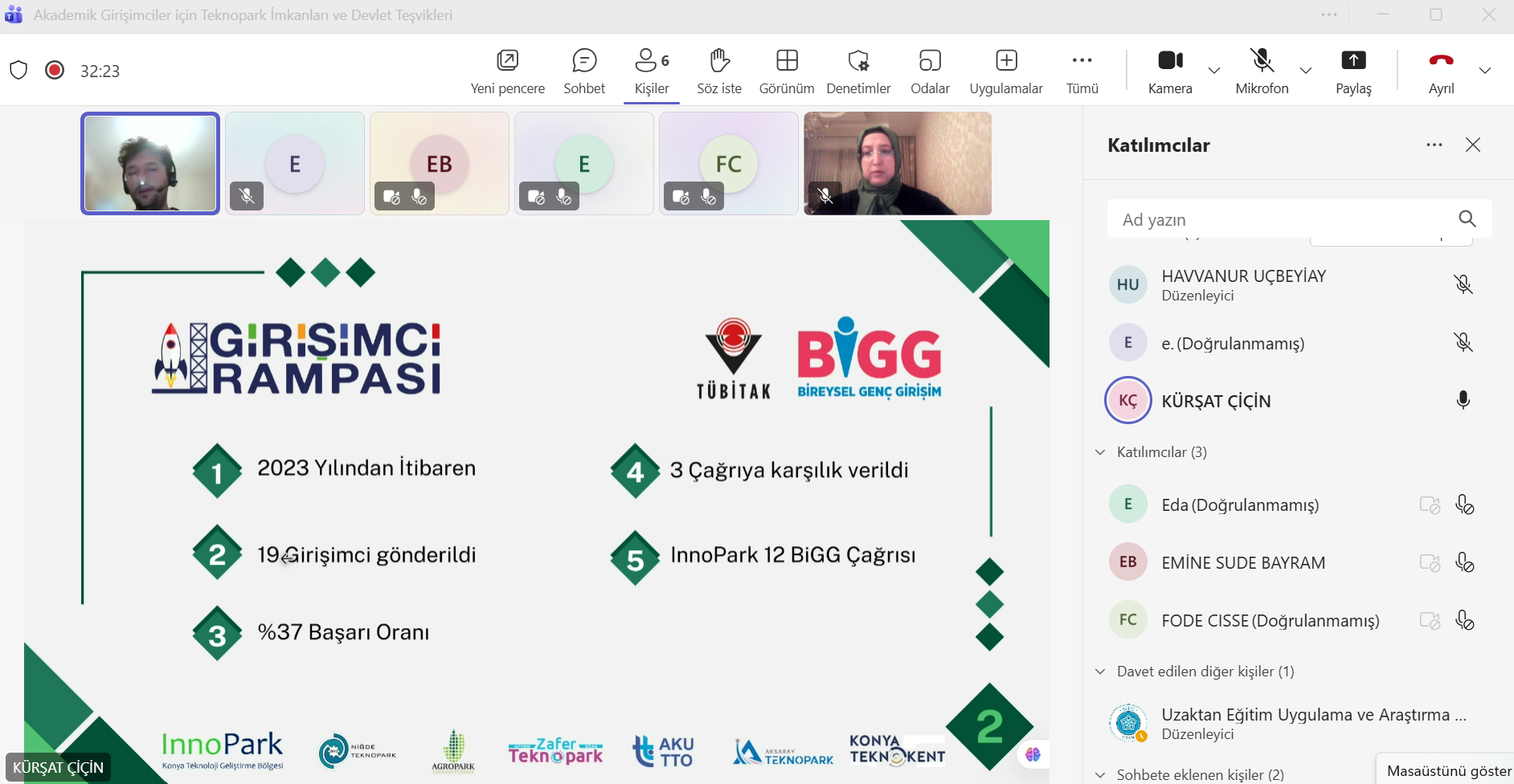Open the Sohbet chat panel

coord(584,71)
